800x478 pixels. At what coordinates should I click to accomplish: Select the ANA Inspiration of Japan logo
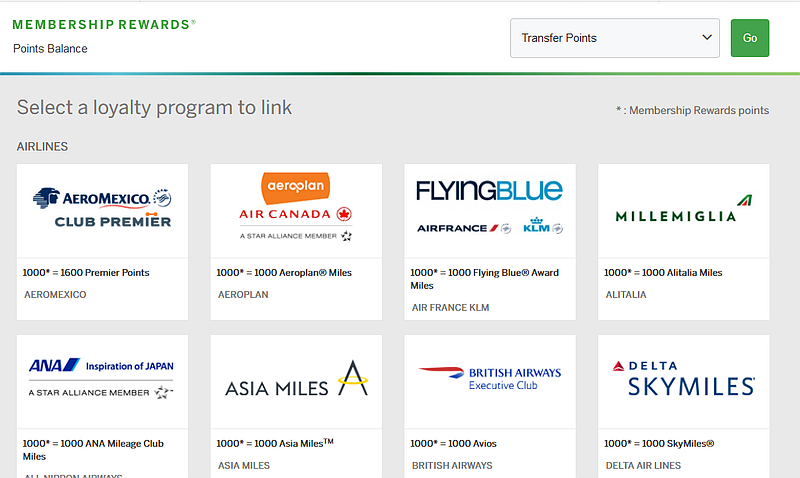102,378
